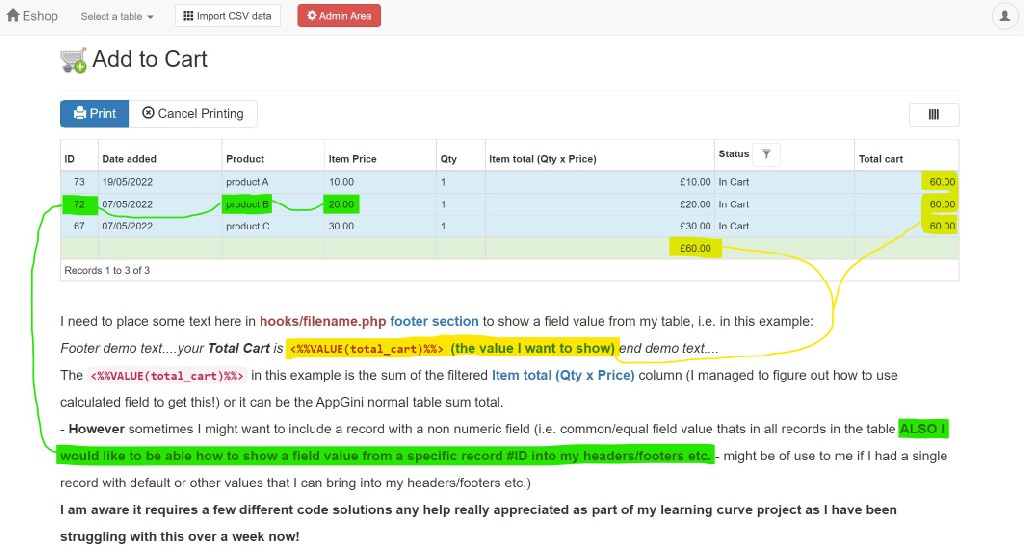Select record ID 73
Screen dimensions: 1024x560
(79, 182)
